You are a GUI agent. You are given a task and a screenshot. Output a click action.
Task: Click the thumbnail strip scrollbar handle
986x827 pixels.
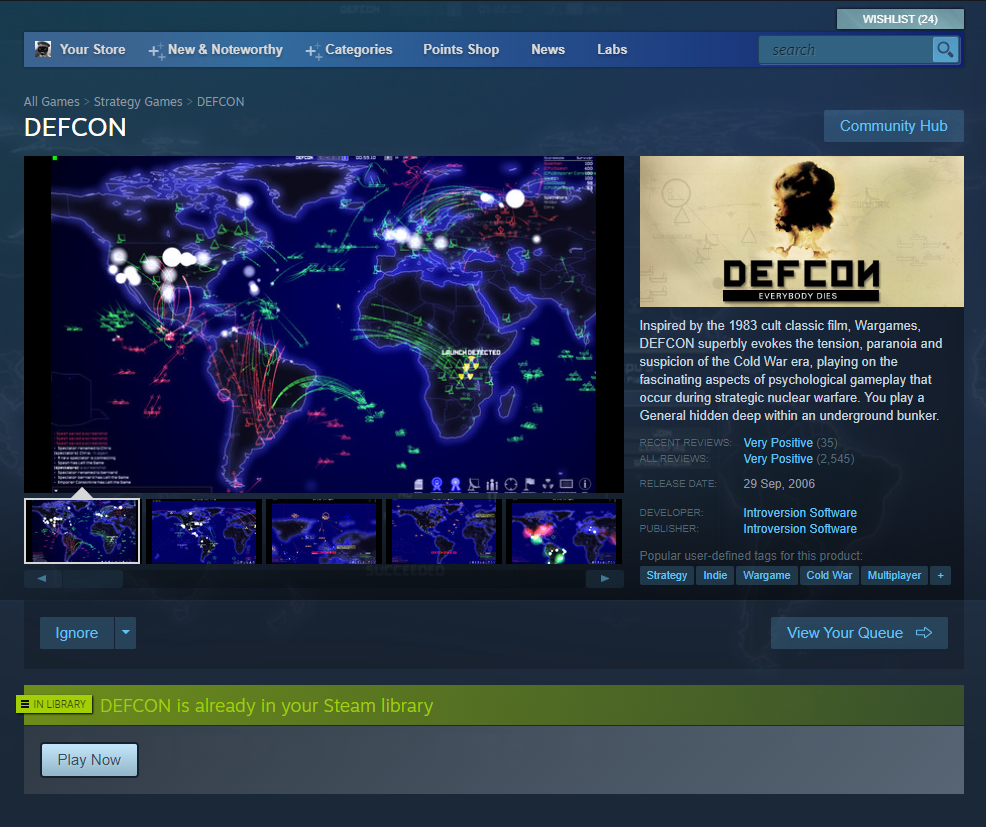(x=92, y=578)
